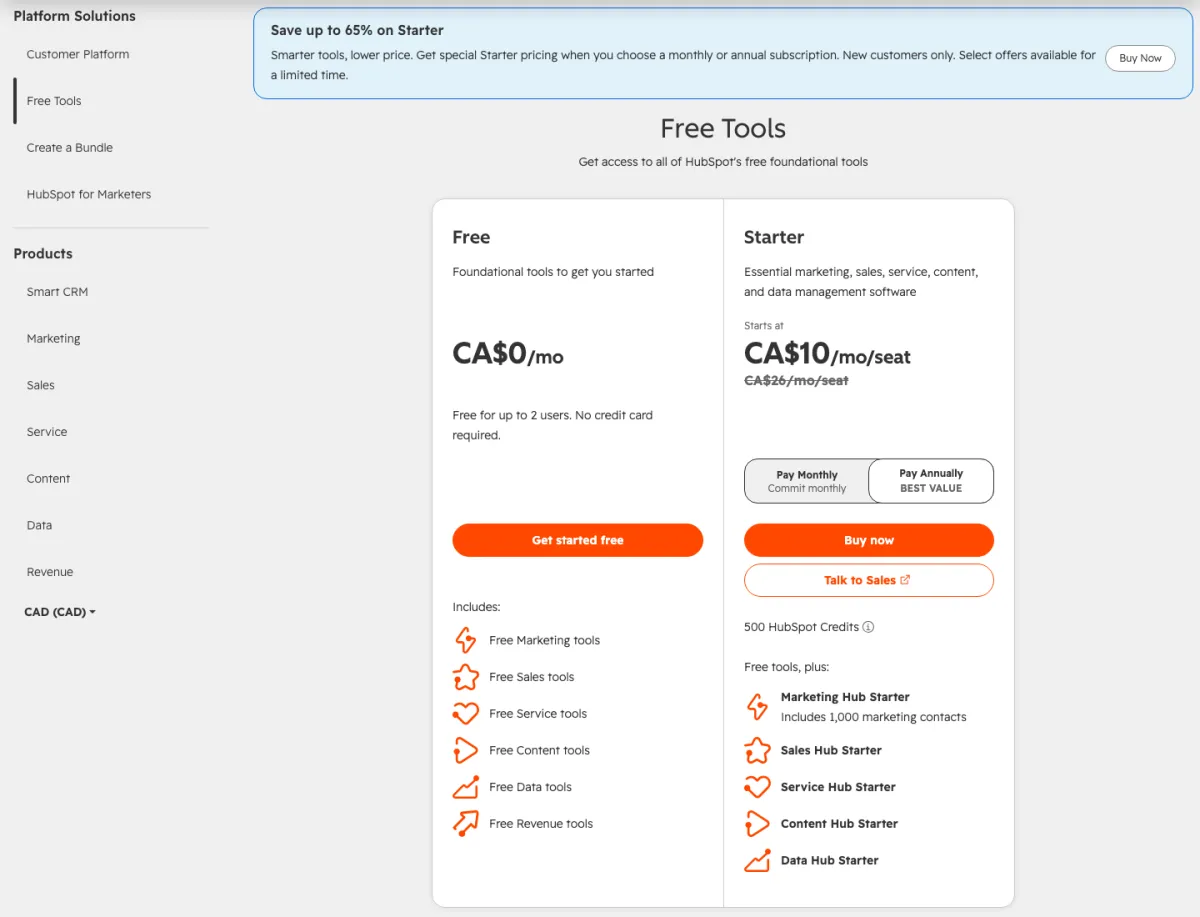
Task: Open Create a Bundle in the sidebar
Action: click(x=70, y=148)
